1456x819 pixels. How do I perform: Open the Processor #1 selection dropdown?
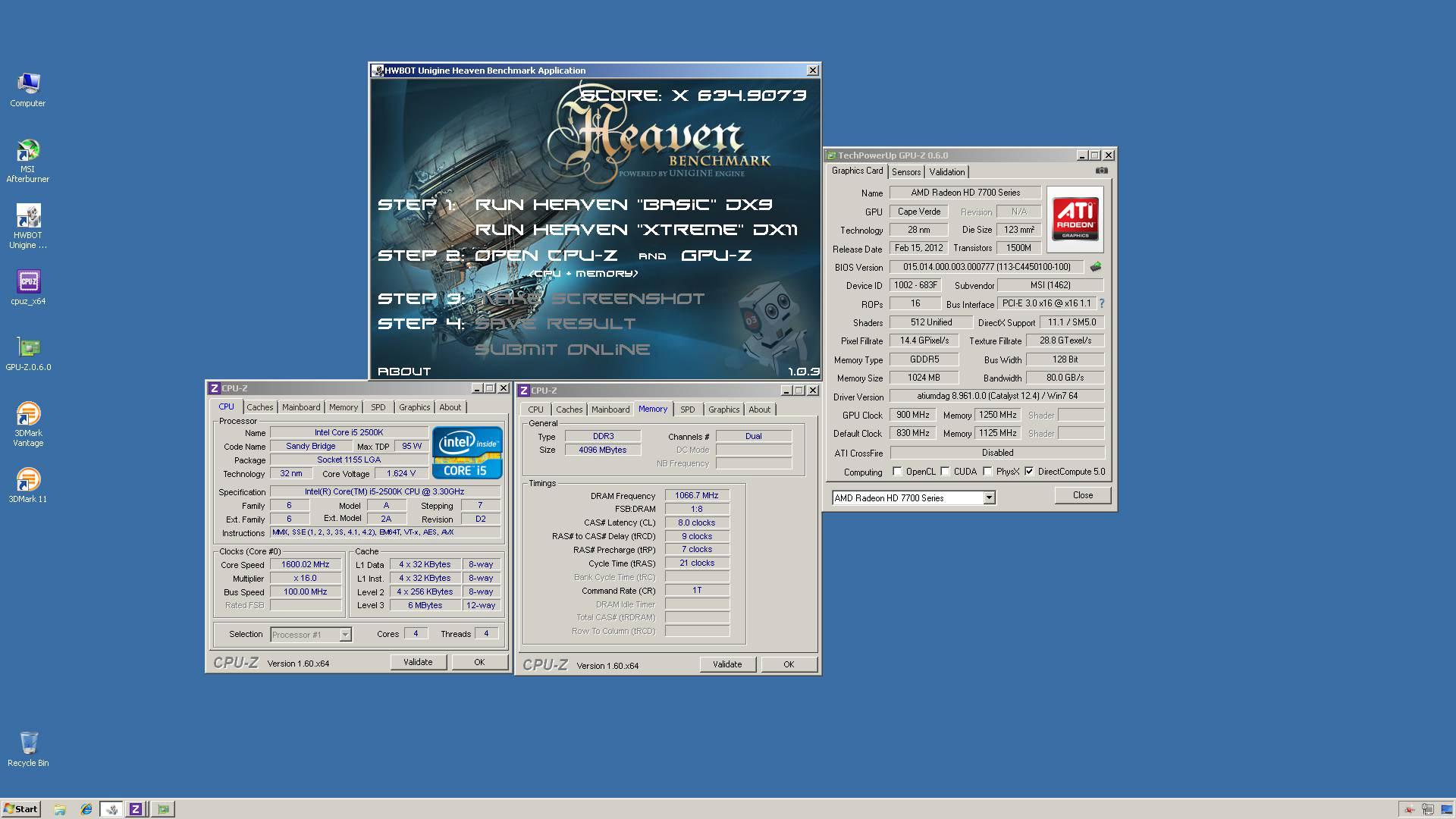(x=345, y=635)
